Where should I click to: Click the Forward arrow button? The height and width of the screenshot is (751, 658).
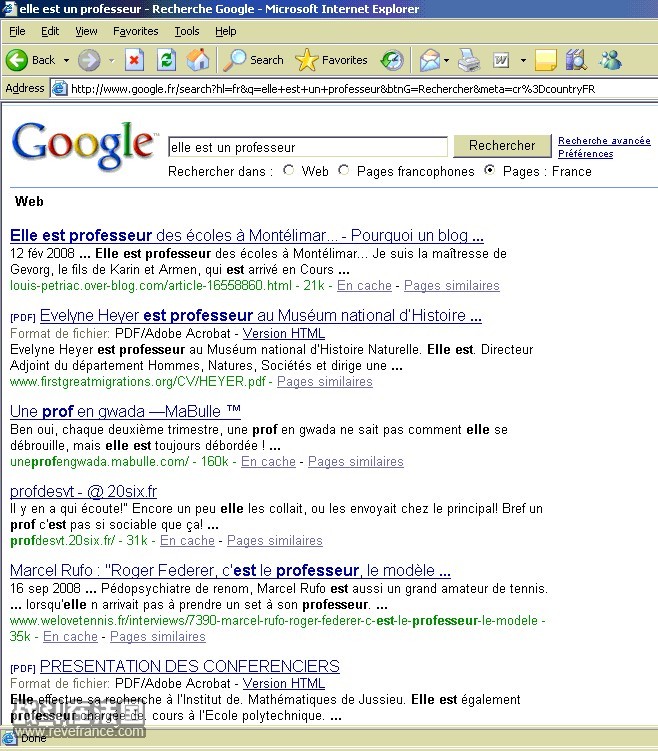89,60
